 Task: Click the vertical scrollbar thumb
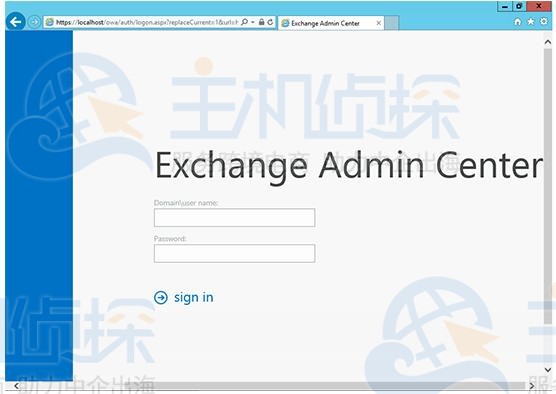(548, 186)
